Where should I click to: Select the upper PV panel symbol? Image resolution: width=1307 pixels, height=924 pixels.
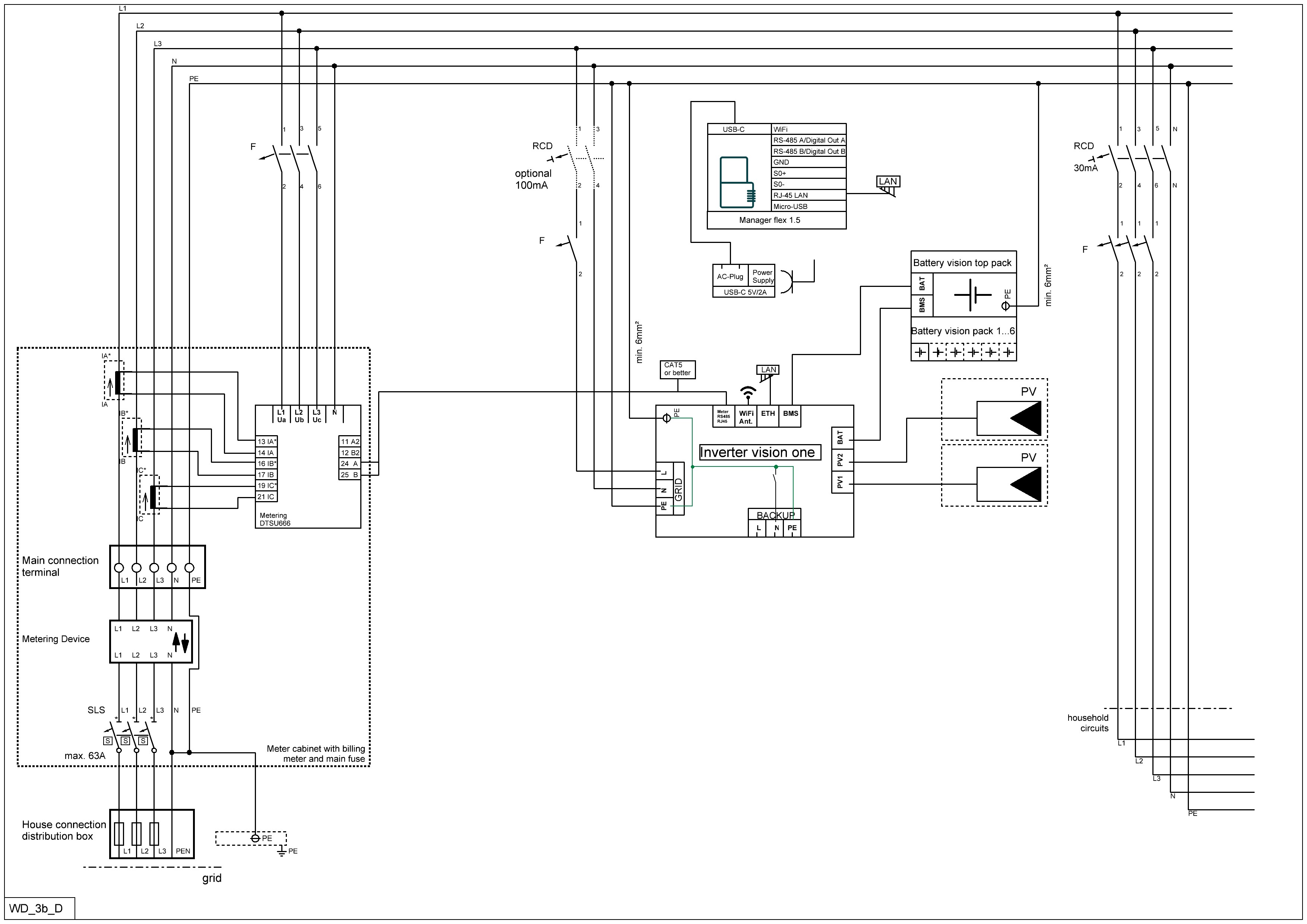point(1009,418)
